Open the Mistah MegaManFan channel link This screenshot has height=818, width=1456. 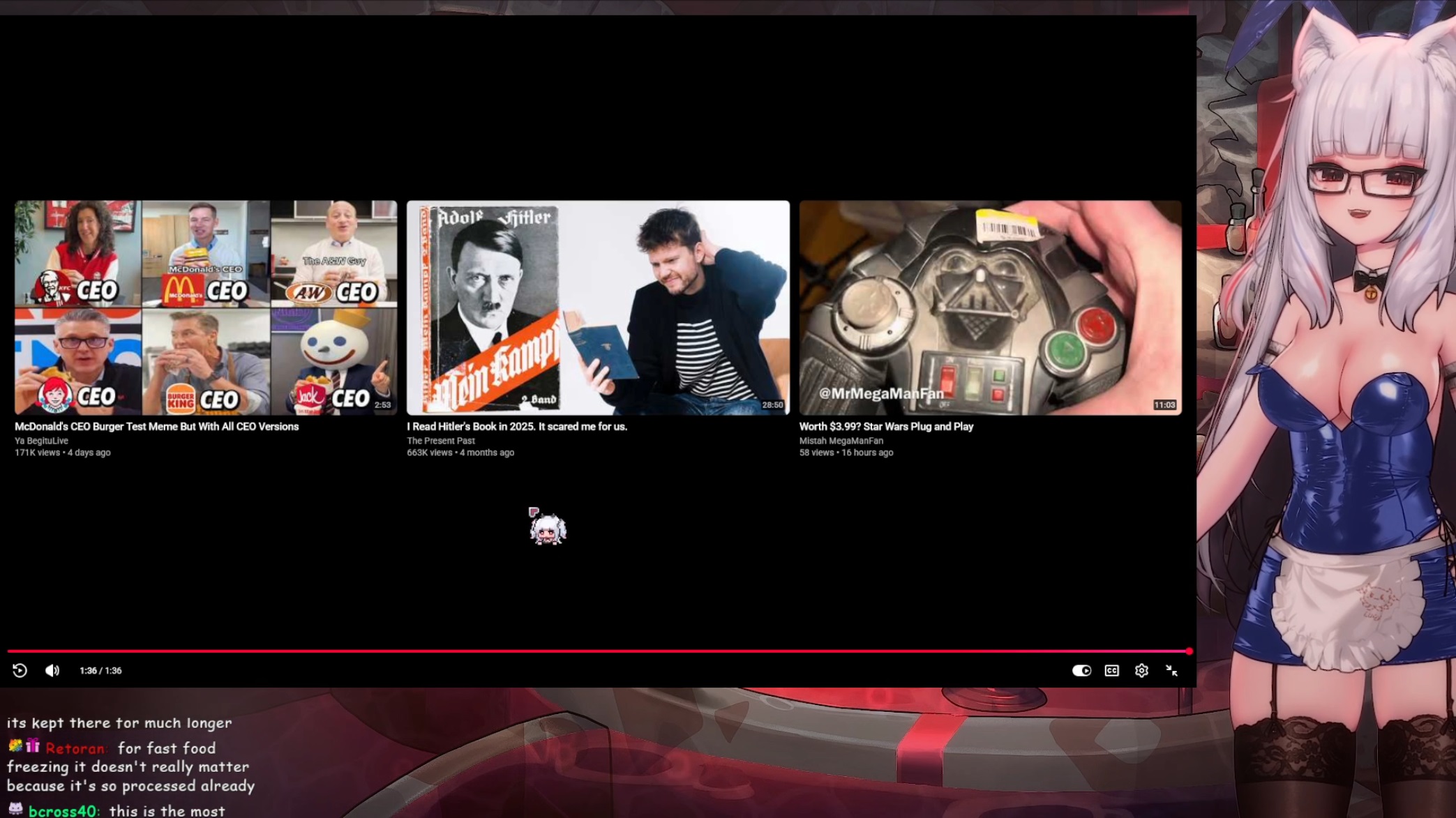[841, 441]
